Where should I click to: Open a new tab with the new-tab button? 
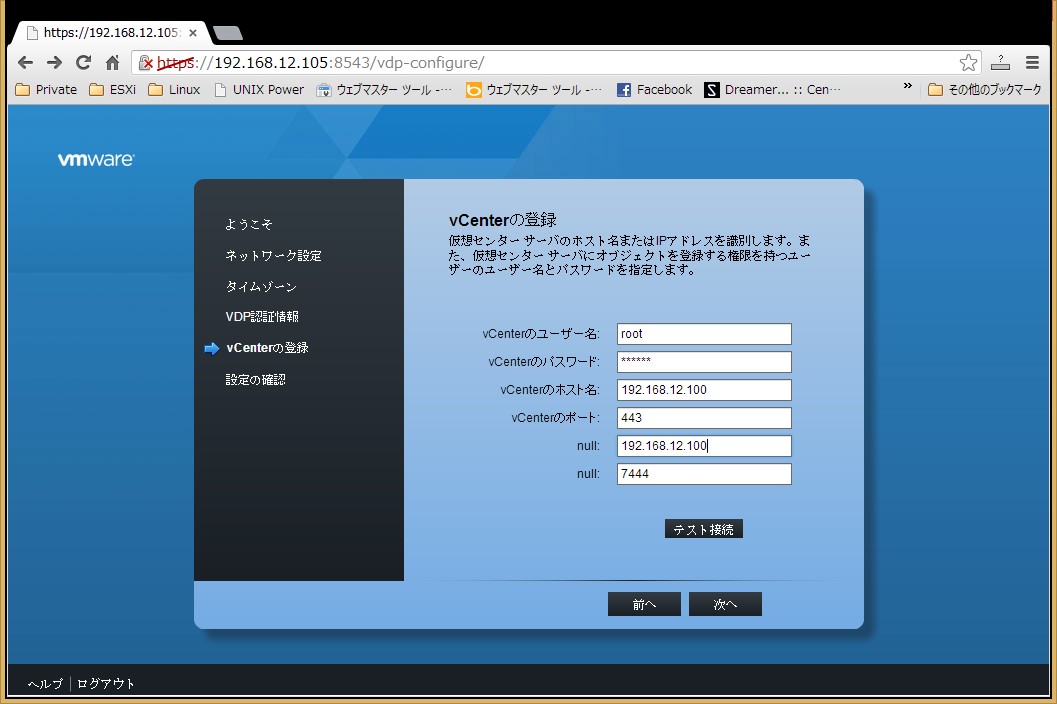[x=228, y=32]
